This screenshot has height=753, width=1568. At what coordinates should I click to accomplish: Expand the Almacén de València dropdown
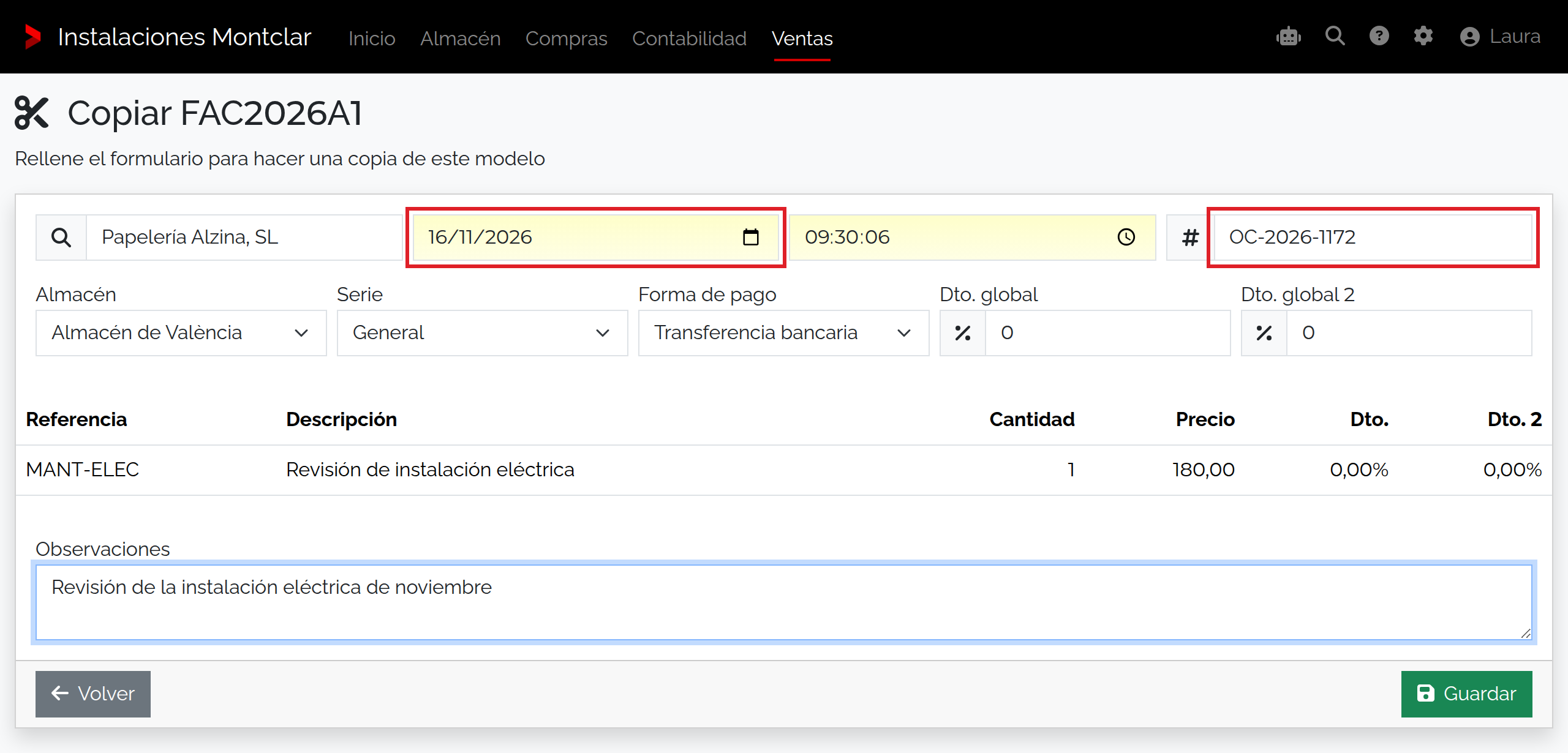[x=181, y=333]
